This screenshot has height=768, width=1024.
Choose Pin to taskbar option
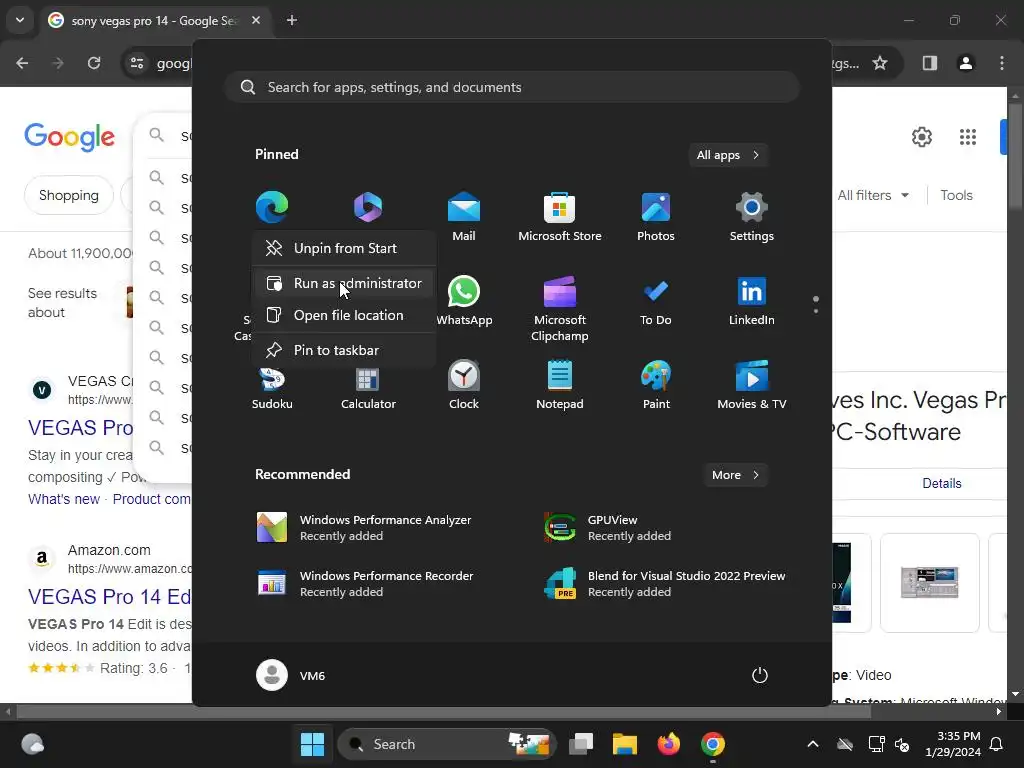coord(344,350)
